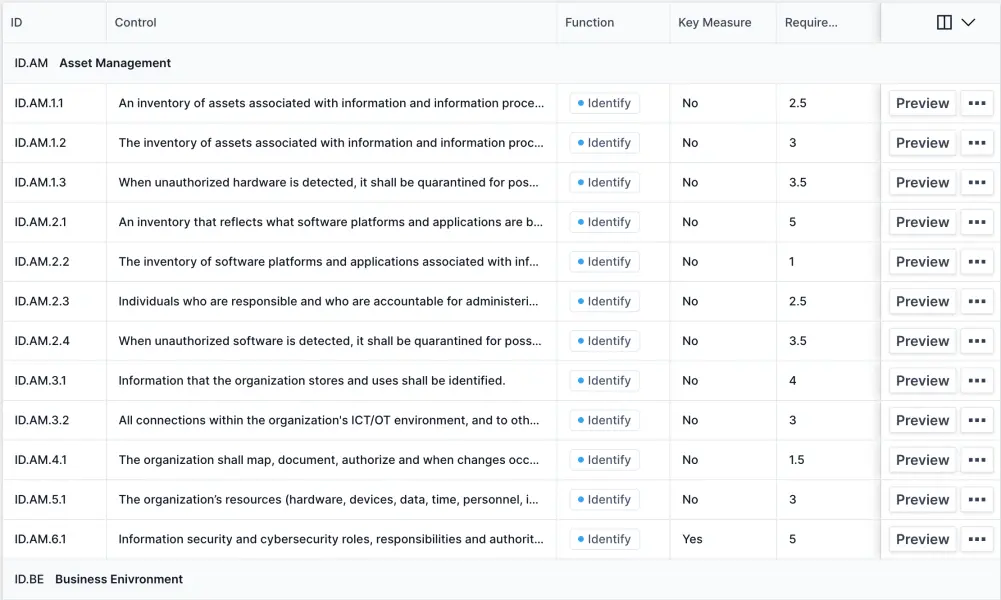This screenshot has height=600, width=1001.
Task: Sort by the Key Measure column header
Action: (714, 22)
